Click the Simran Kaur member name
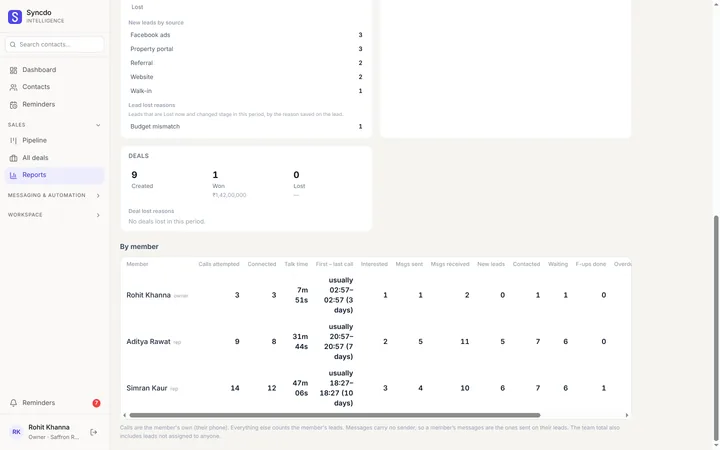This screenshot has height=450, width=720. (x=146, y=388)
